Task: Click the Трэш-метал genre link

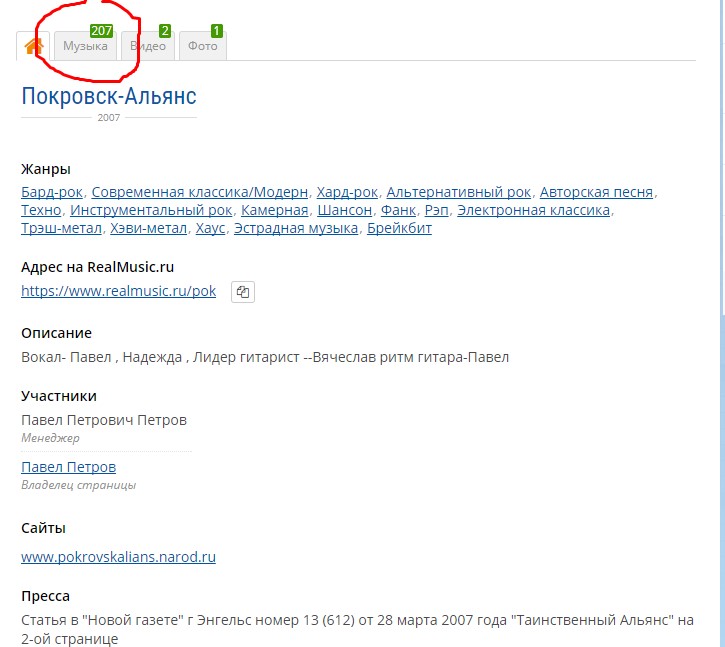Action: pos(62,228)
